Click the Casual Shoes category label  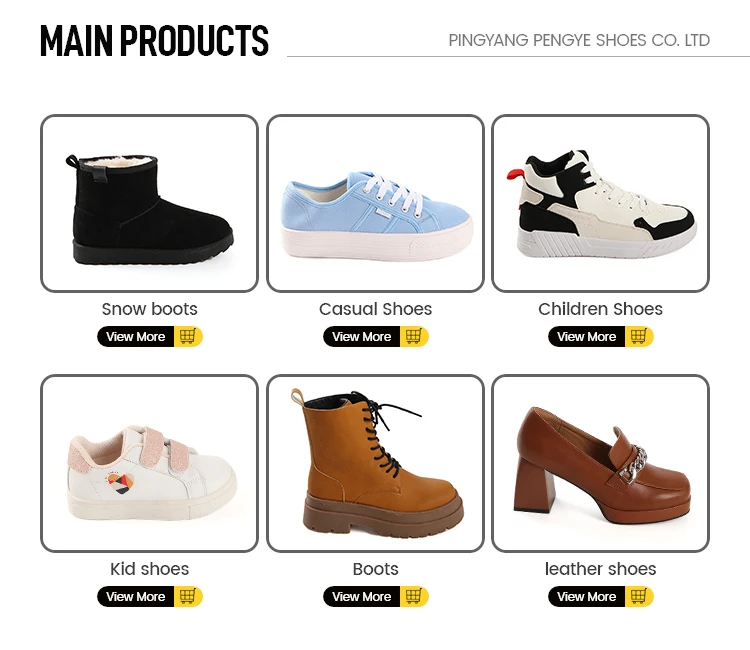coord(375,309)
